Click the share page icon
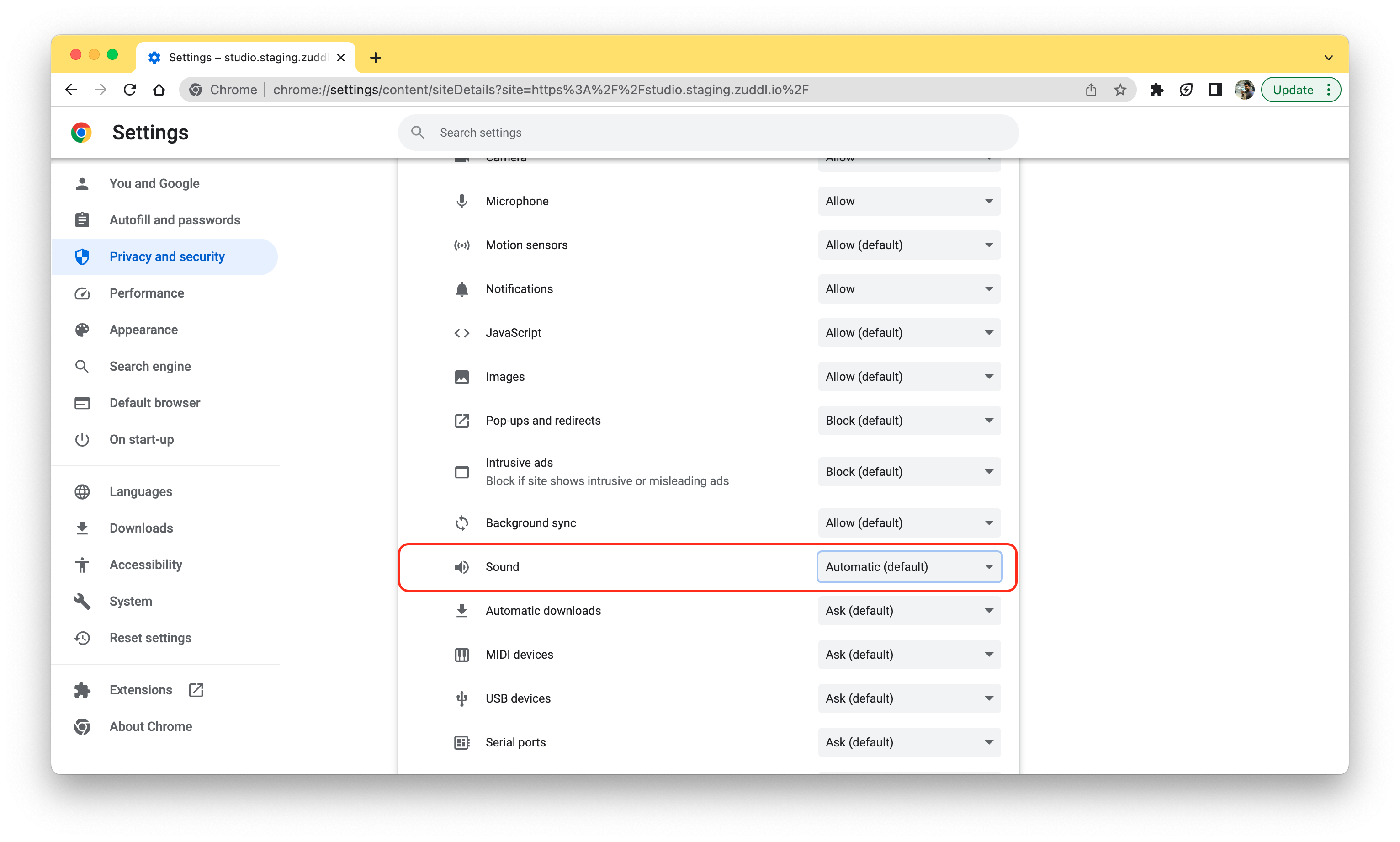Screen dimensions: 1400x842 (x=1090, y=90)
